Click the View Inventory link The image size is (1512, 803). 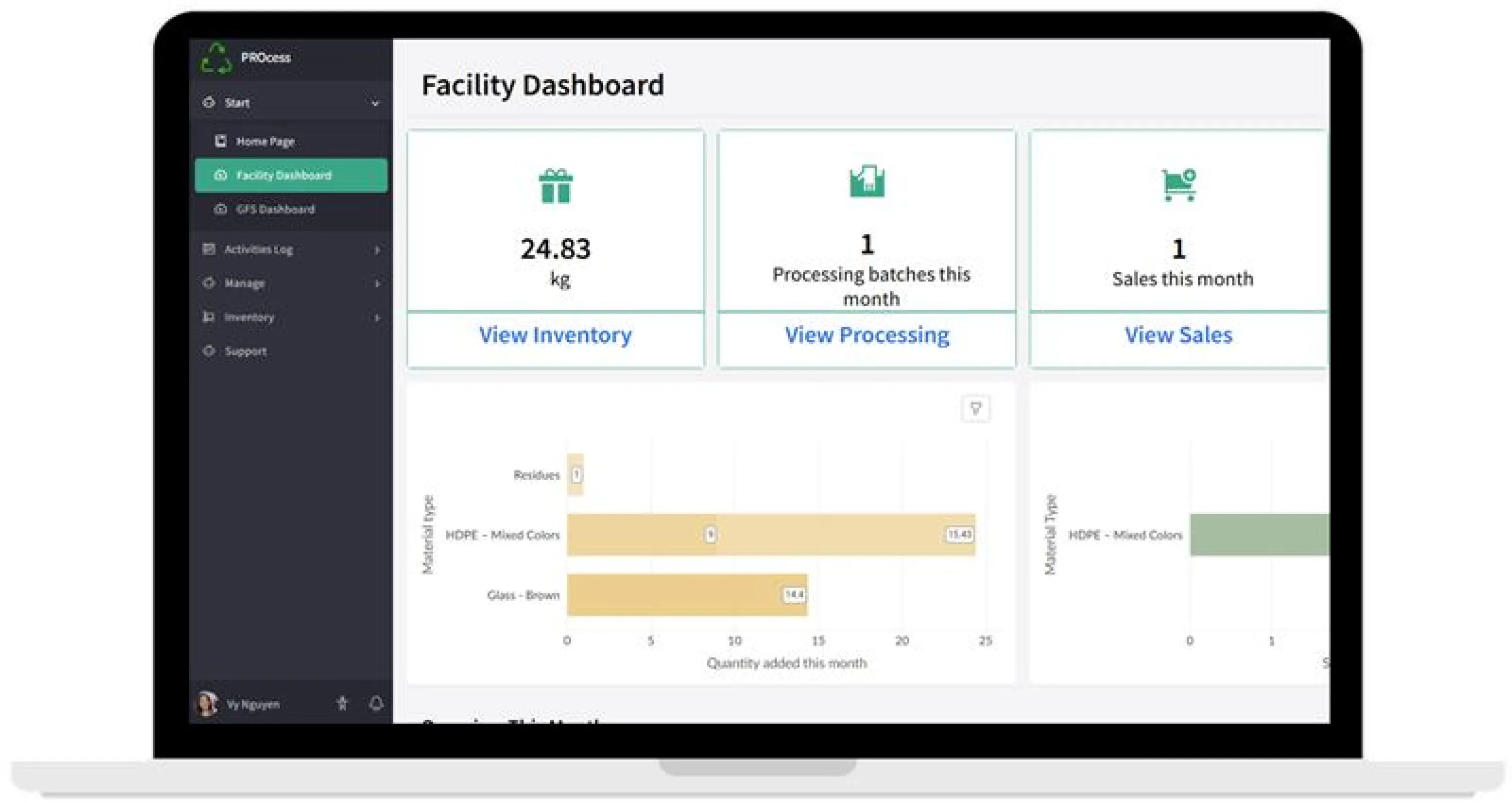[x=555, y=335]
